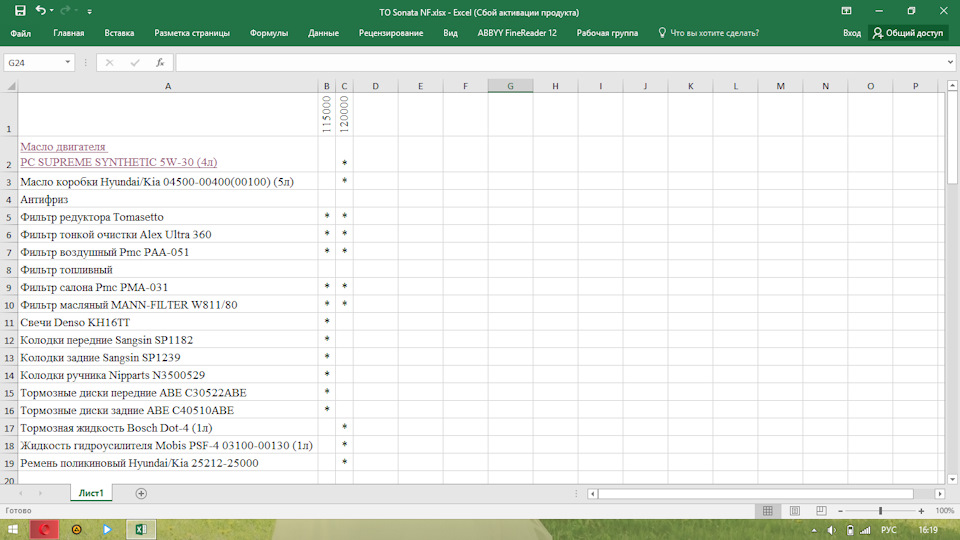Viewport: 960px width, 540px height.
Task: Select column P header
Action: click(x=915, y=86)
